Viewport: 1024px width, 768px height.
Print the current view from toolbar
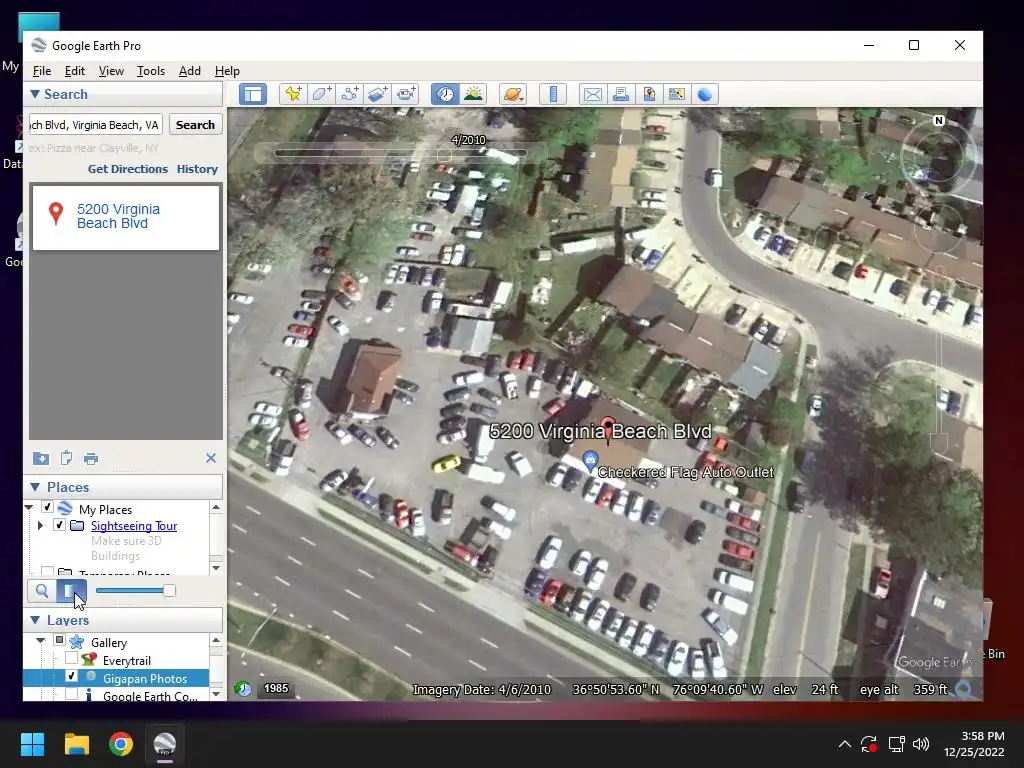(620, 94)
